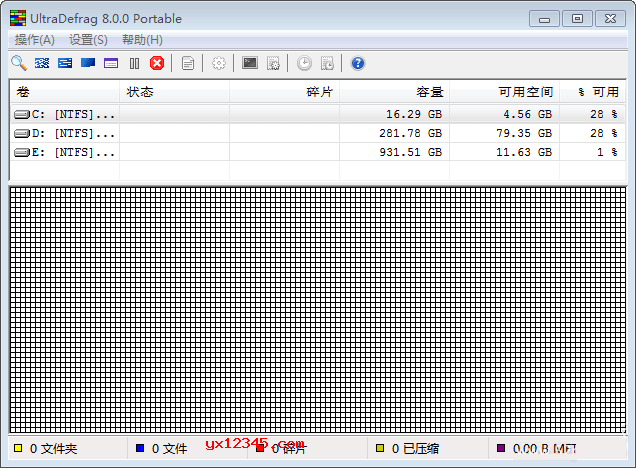Click the Defragment toolbar icon
The width and height of the screenshot is (636, 468).
point(42,63)
